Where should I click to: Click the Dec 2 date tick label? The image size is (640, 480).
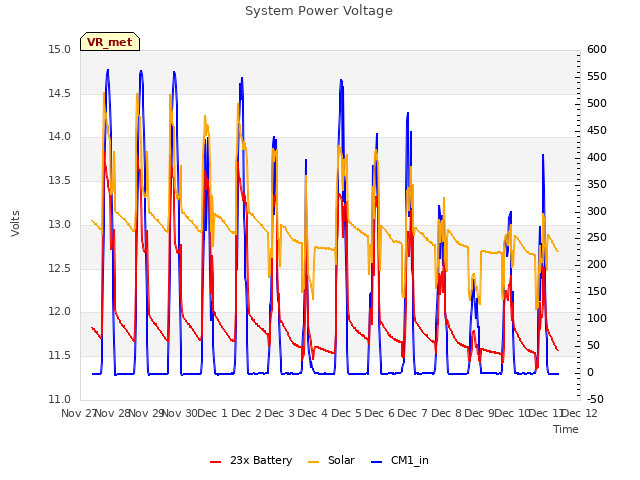point(246,413)
